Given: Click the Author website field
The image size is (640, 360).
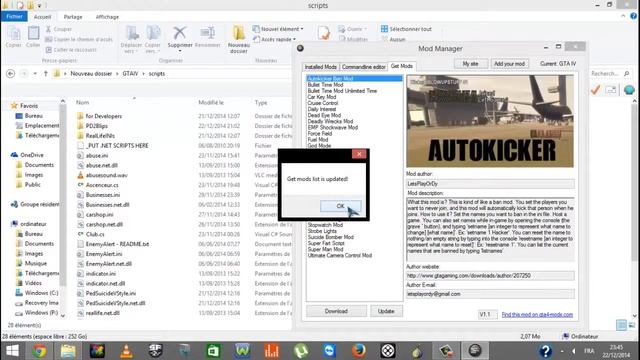Looking at the screenshot, I should click(490, 276).
